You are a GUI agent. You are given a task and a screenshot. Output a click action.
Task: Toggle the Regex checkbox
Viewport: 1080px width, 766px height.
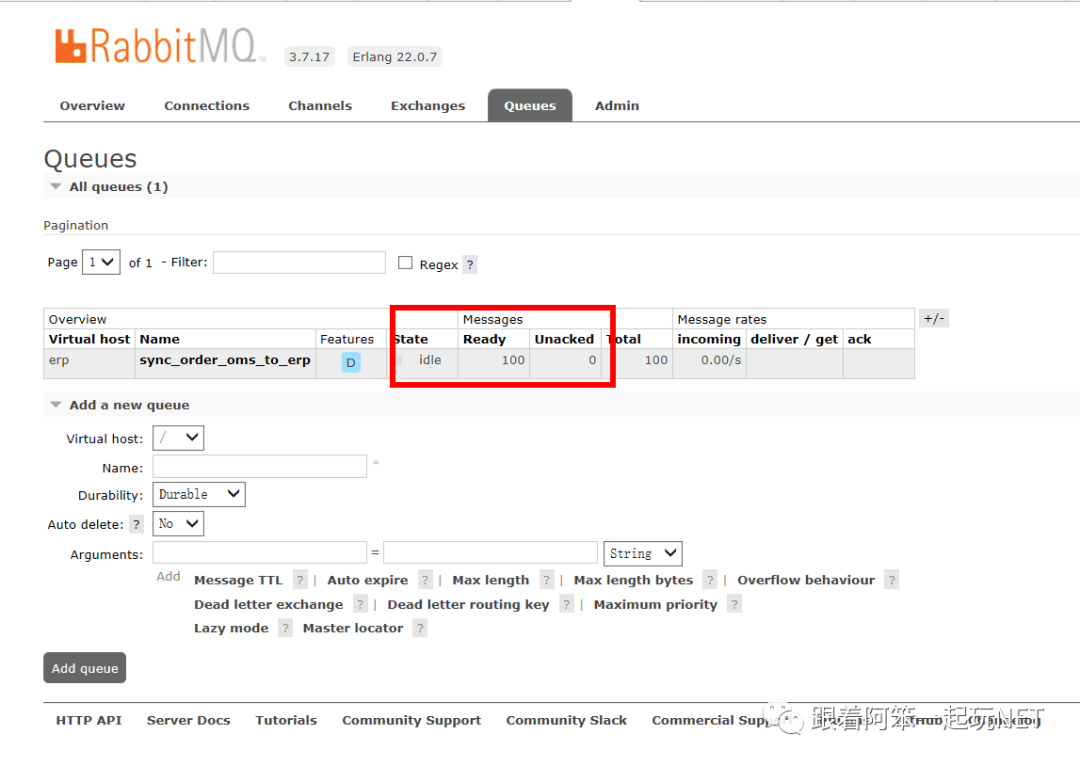click(405, 262)
